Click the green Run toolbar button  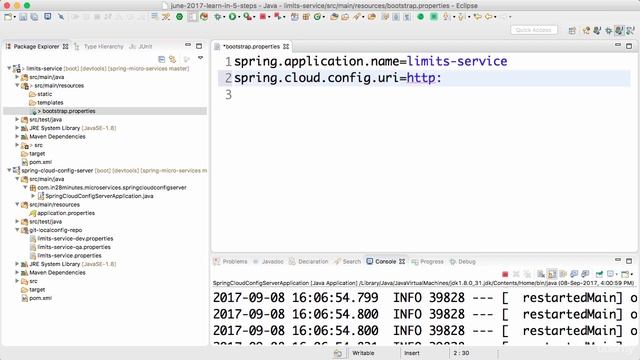232,17
